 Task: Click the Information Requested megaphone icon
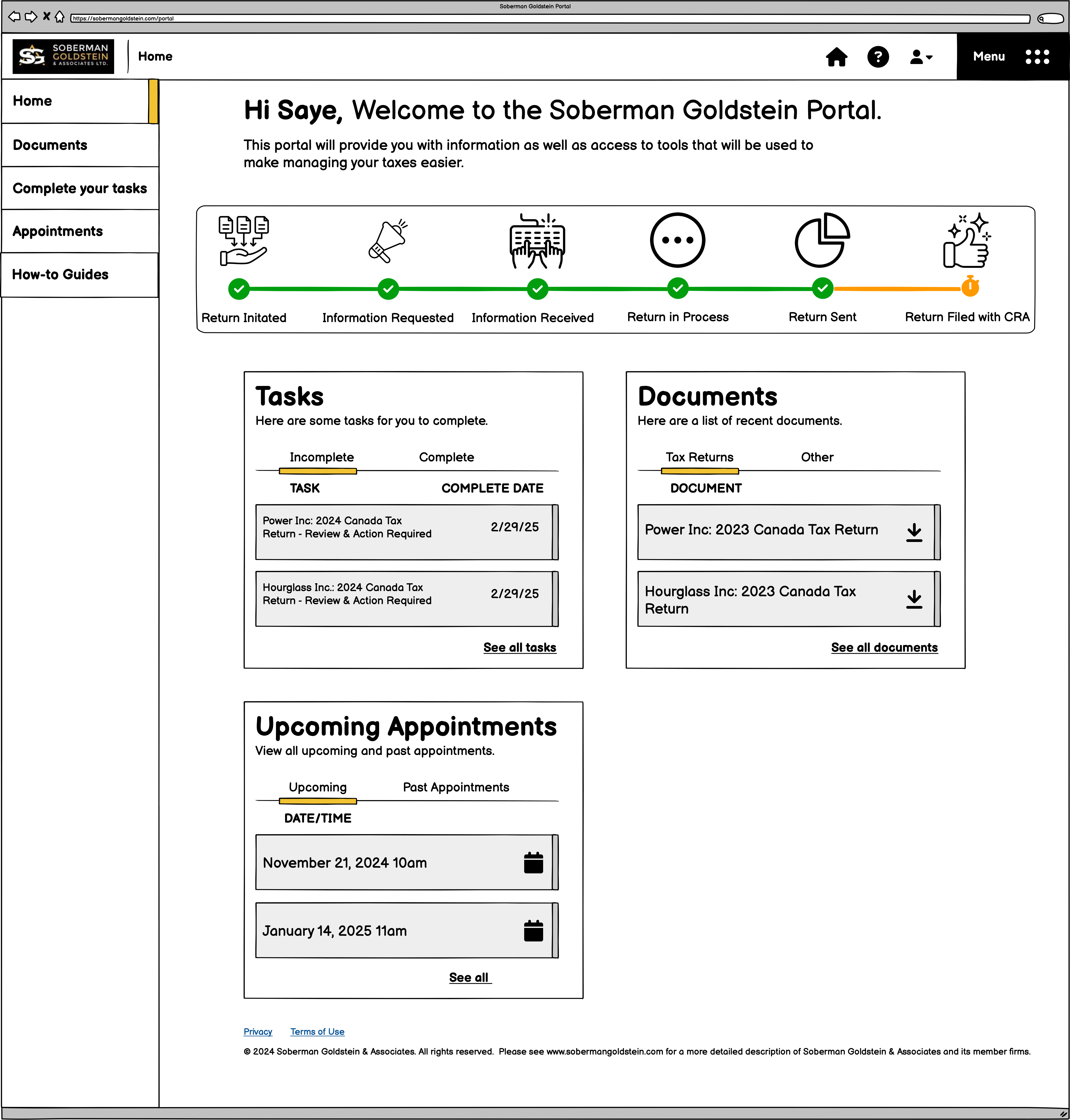(388, 241)
